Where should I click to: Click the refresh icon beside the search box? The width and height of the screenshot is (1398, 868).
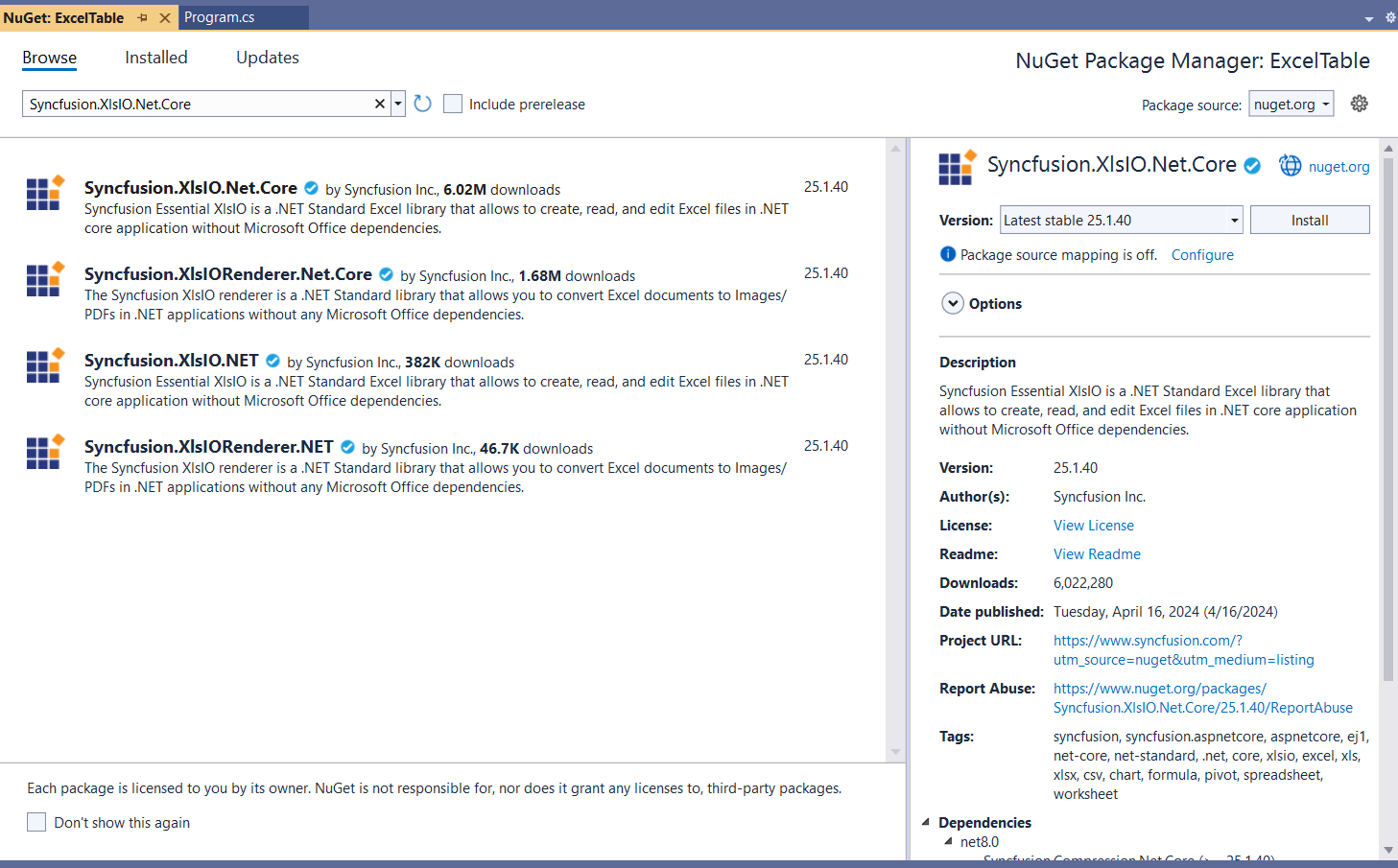(422, 104)
